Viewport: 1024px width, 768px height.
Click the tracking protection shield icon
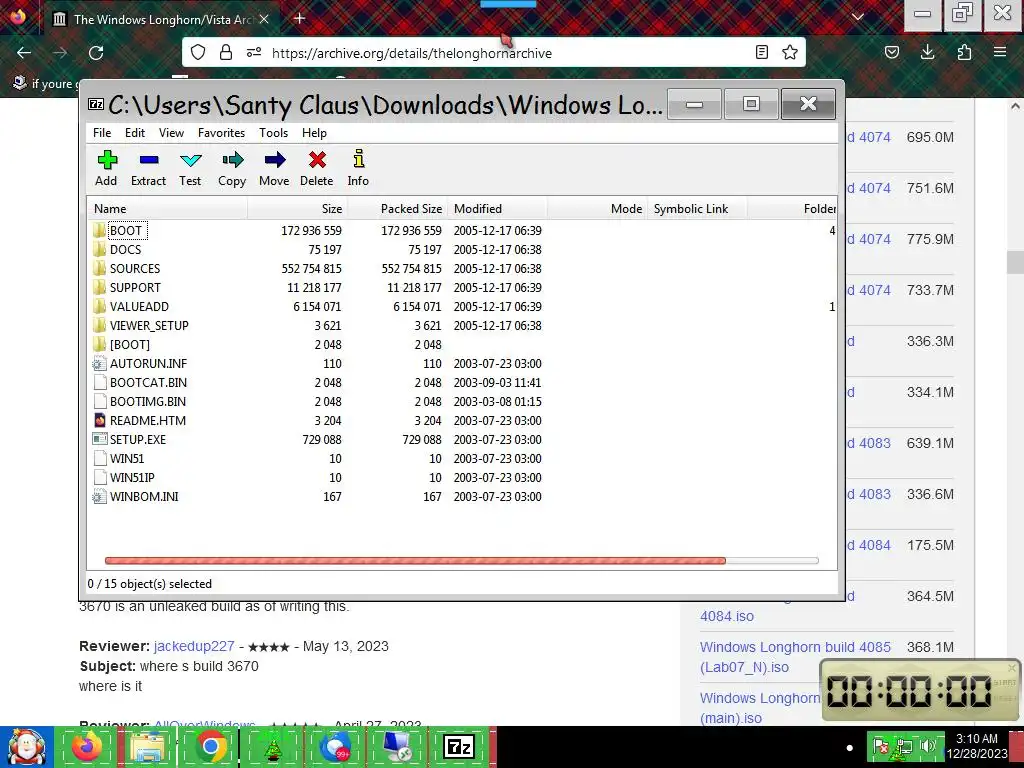(x=198, y=53)
